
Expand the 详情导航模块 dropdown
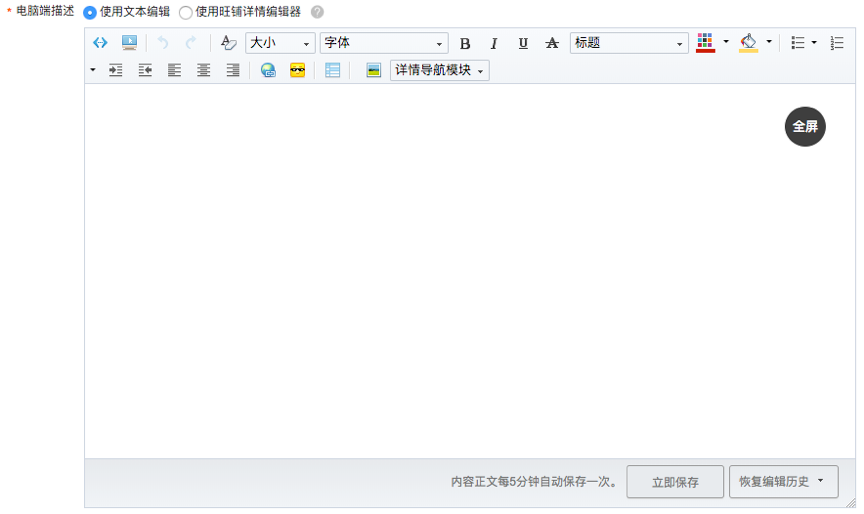439,71
